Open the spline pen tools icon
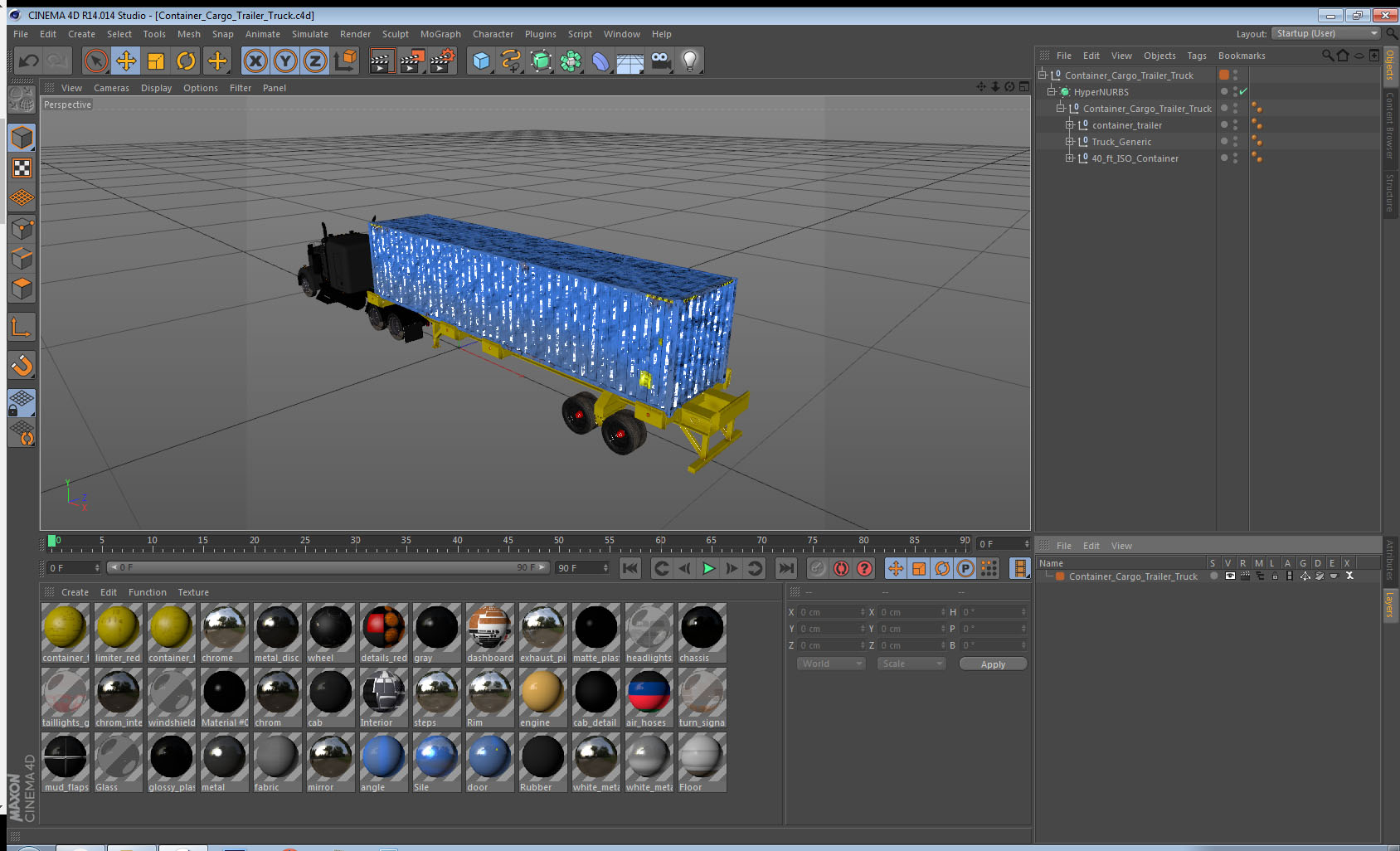The image size is (1400, 851). tap(511, 61)
